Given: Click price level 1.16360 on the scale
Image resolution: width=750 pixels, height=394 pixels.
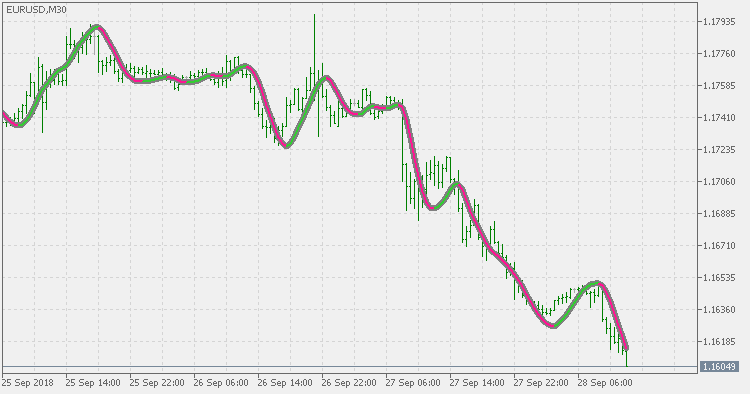Looking at the screenshot, I should tap(719, 310).
